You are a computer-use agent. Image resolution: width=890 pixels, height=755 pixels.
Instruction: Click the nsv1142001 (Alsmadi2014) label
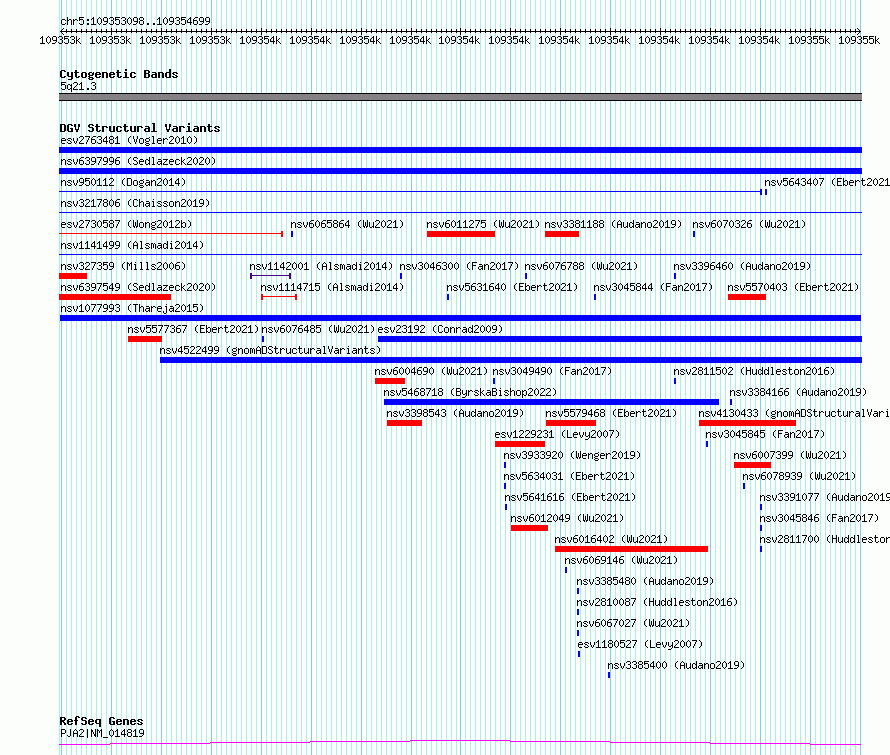point(321,266)
